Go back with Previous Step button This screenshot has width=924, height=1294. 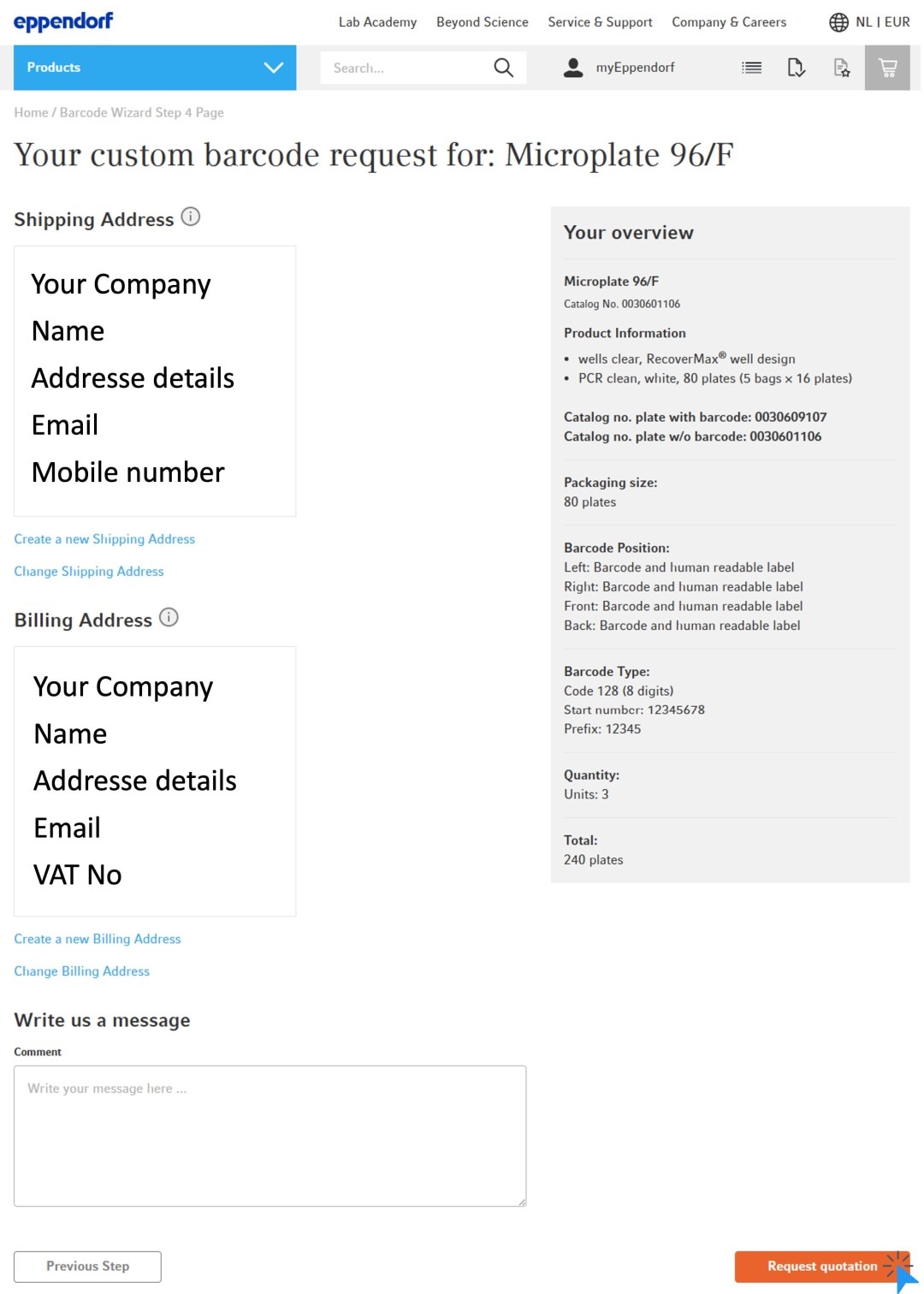click(87, 1267)
